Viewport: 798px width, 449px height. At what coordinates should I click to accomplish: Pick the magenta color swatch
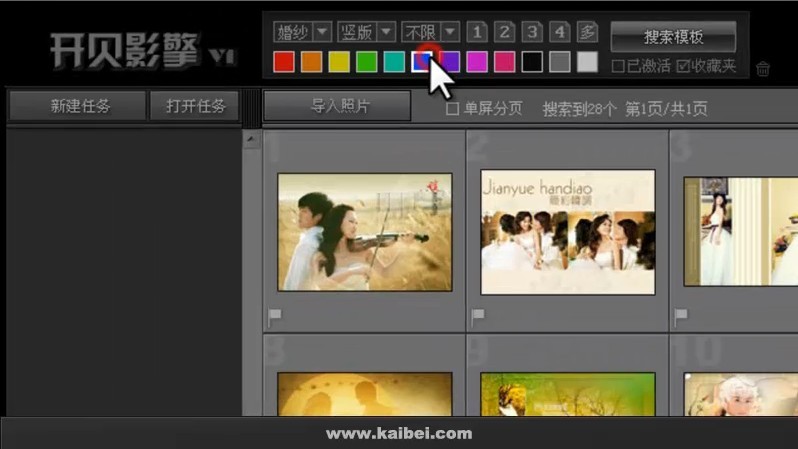477,62
